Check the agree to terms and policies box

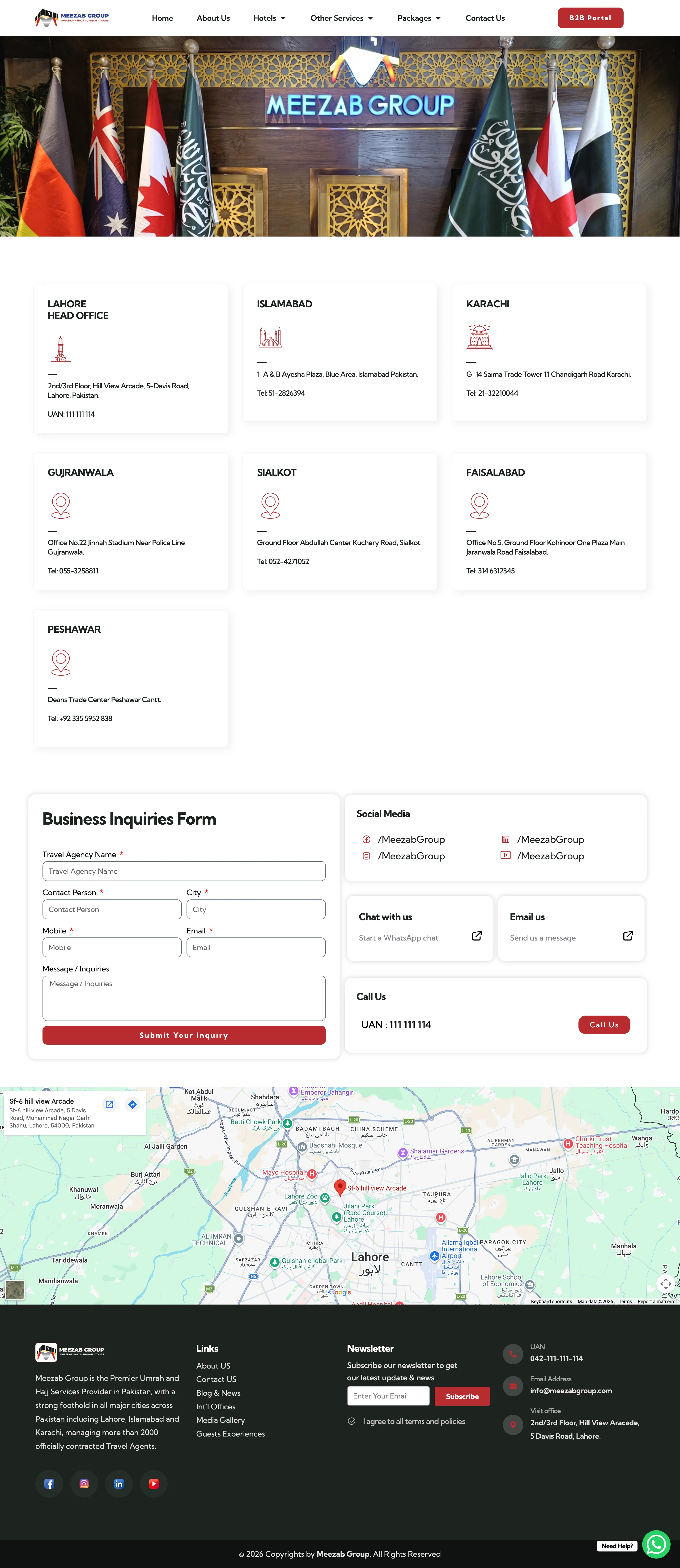pos(351,1421)
